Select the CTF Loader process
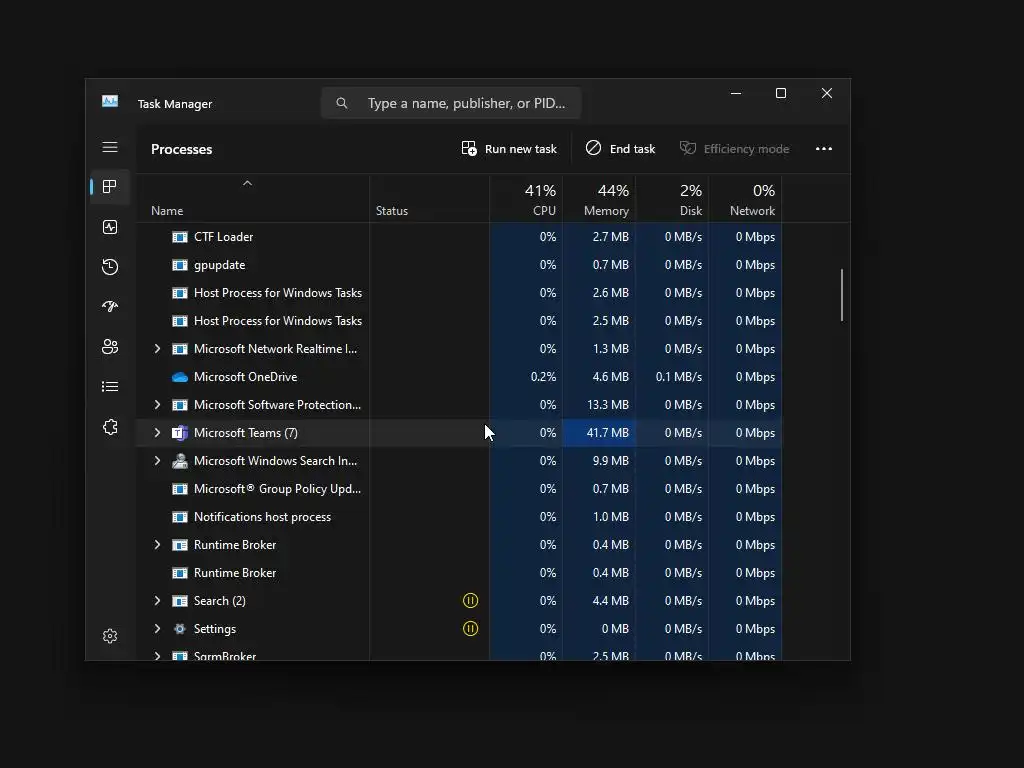 click(458, 237)
